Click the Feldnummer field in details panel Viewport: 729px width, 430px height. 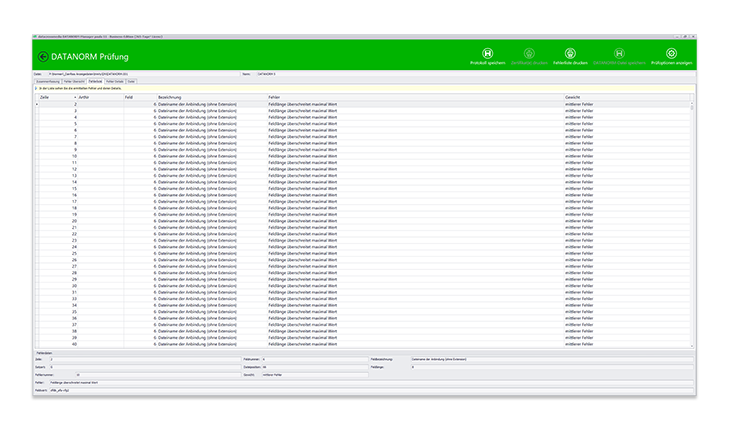(315, 359)
